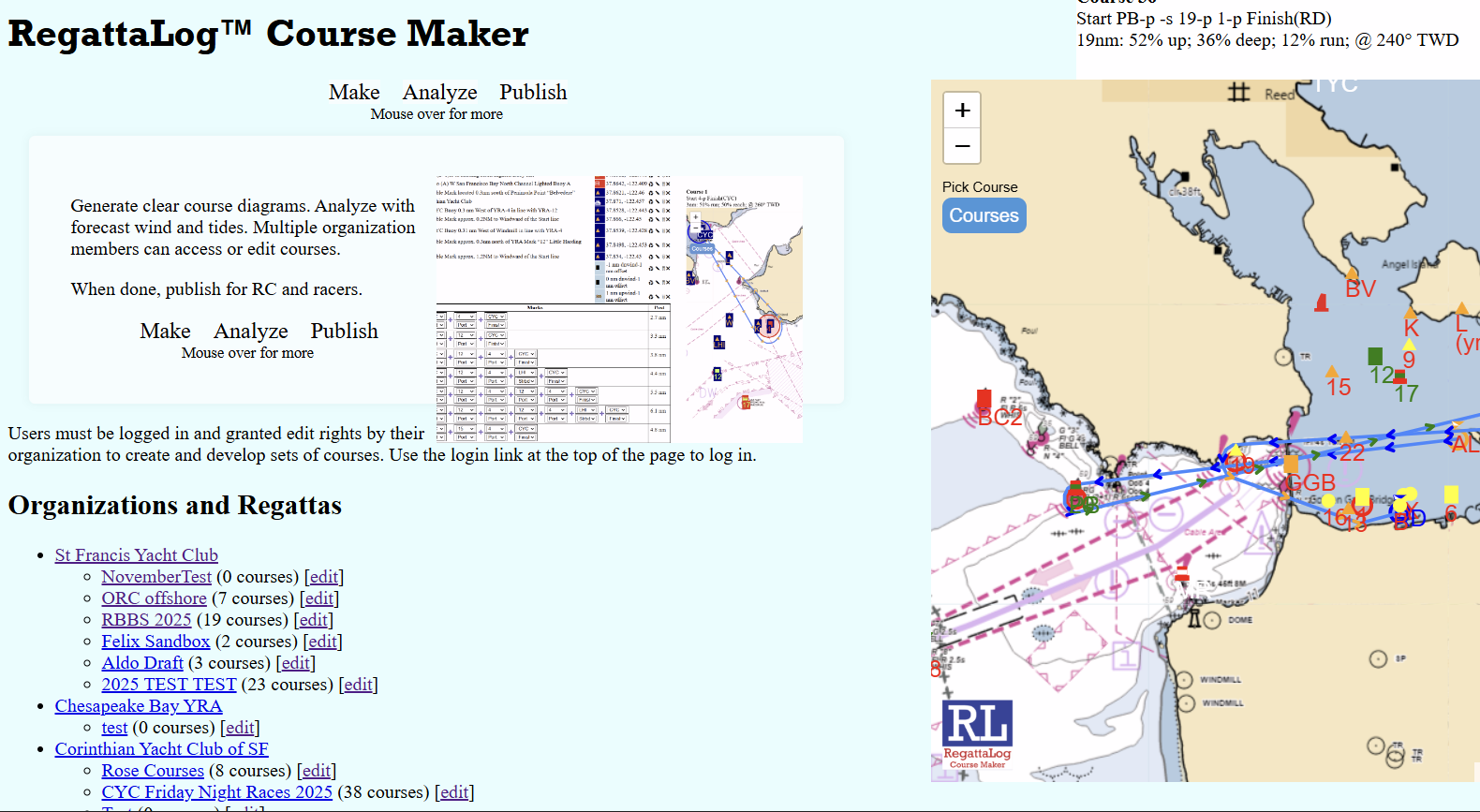Open the RBBS 2025 regatta
This screenshot has width=1480, height=812.
[x=147, y=620]
